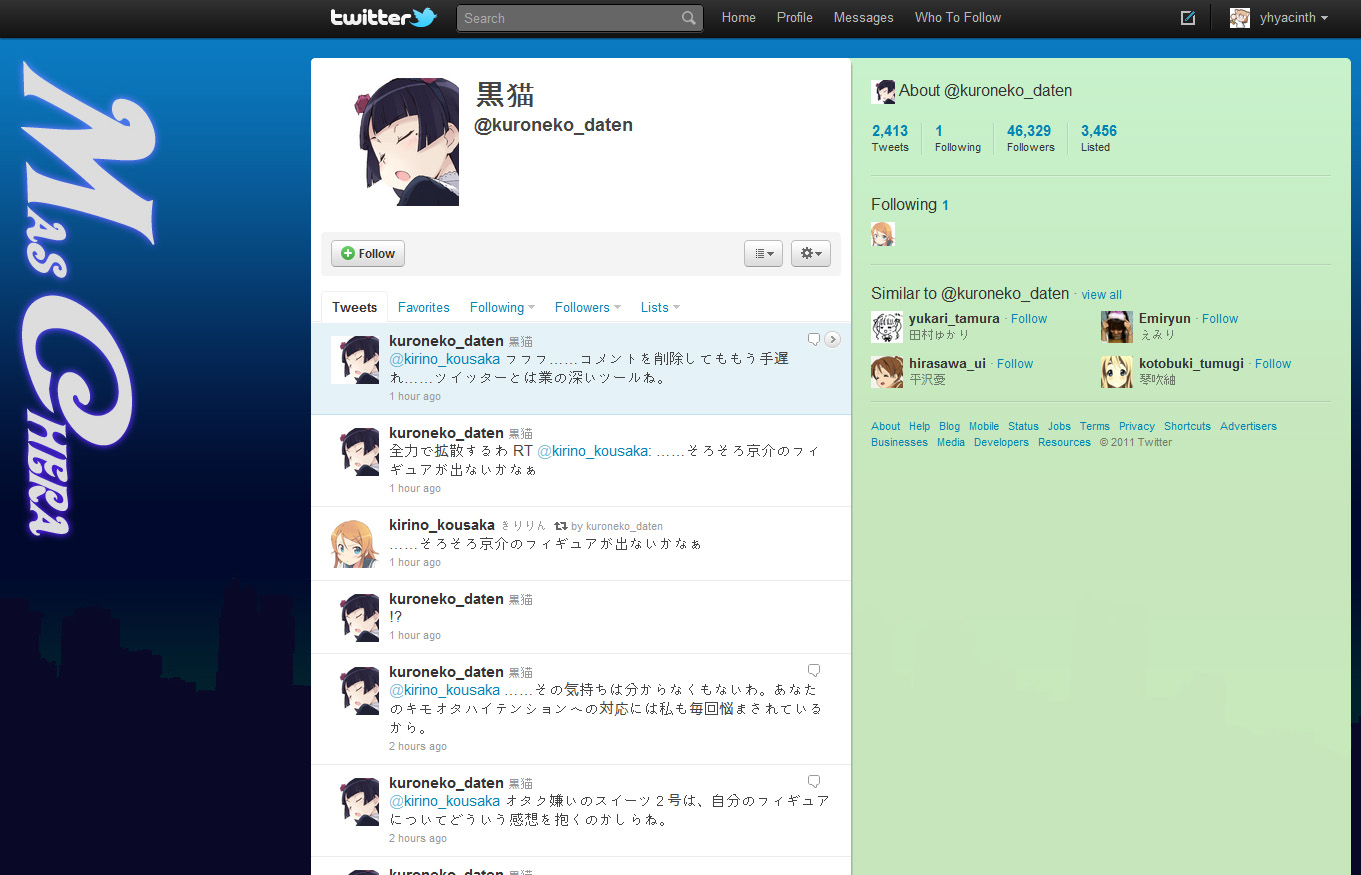The height and width of the screenshot is (875, 1361).
Task: Open the Followers tab dropdown
Action: point(588,307)
